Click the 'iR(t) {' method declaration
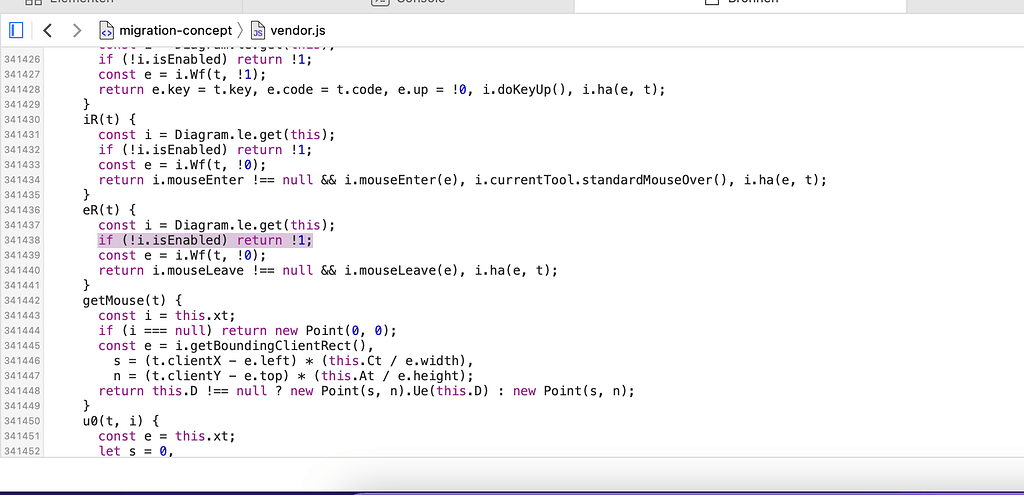Screen dimensions: 1024x495 pos(109,120)
